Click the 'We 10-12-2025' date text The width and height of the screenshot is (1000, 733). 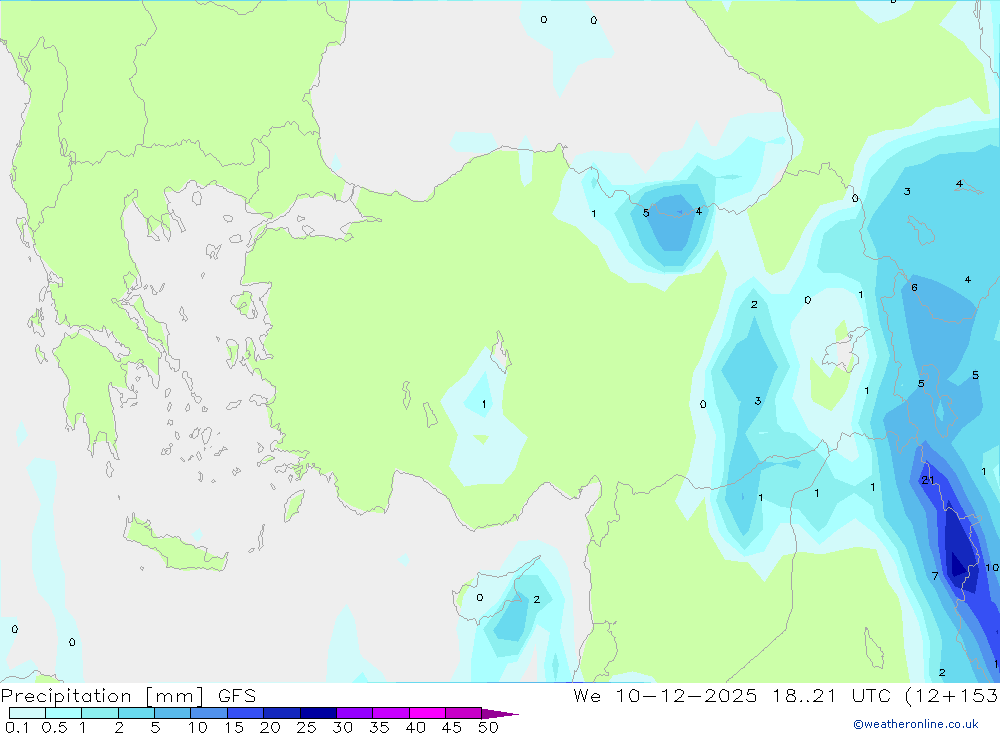point(665,696)
